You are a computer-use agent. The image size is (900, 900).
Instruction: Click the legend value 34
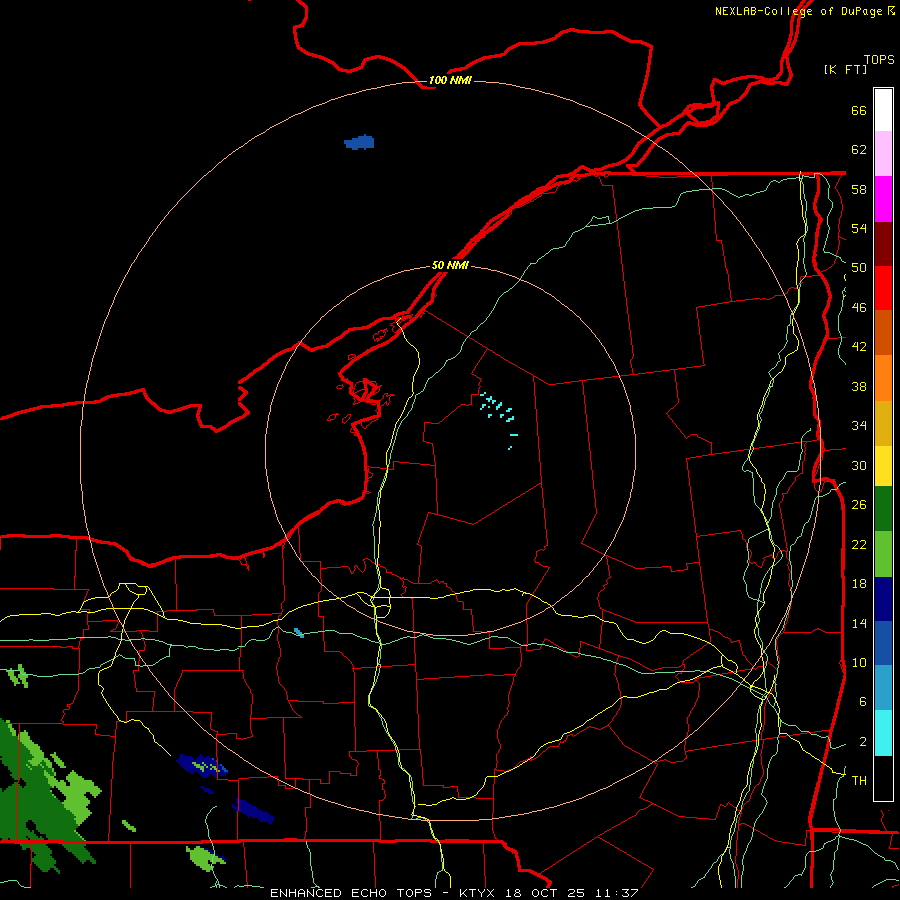click(x=859, y=426)
